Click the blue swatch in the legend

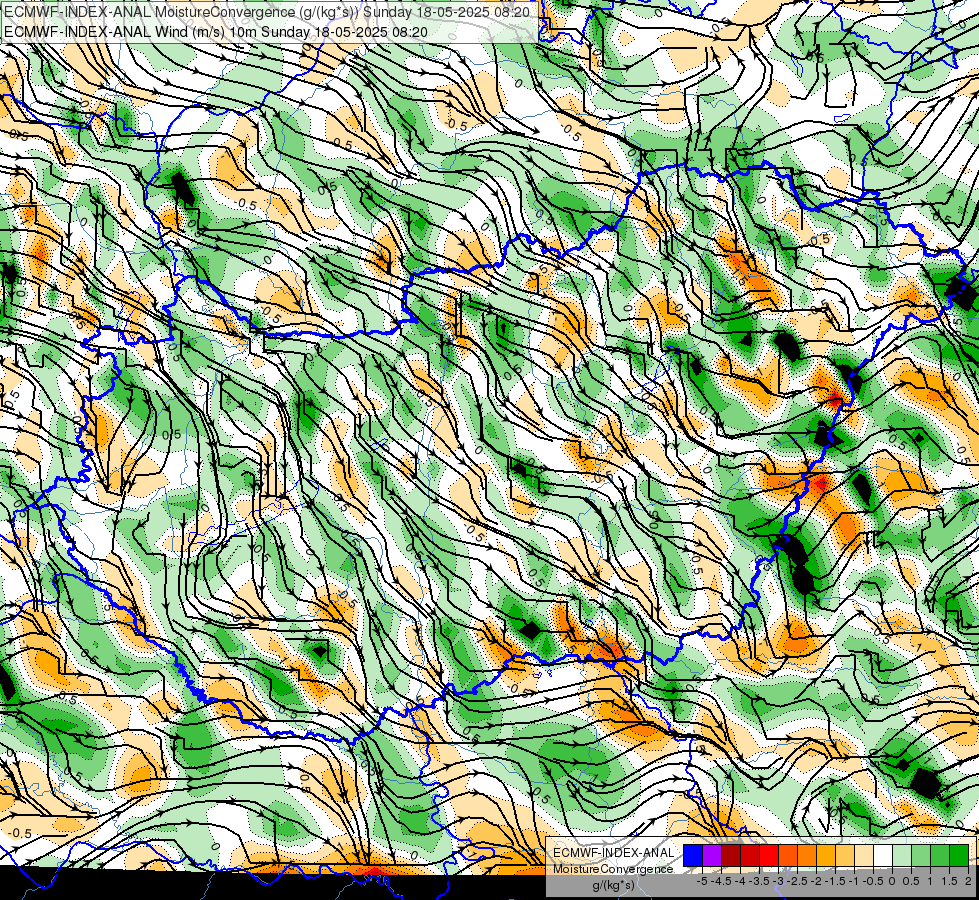[693, 855]
